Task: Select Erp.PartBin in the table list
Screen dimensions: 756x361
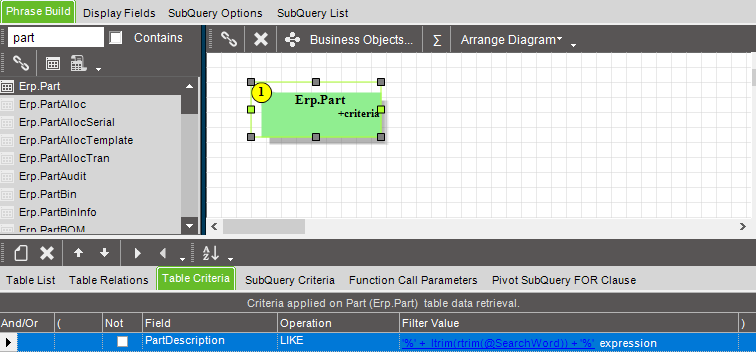Action: coord(48,194)
